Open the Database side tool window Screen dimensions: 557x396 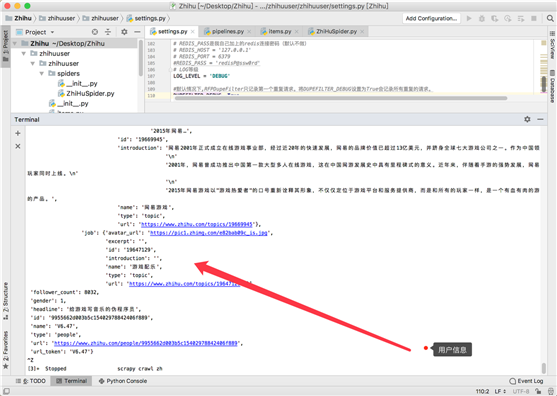tap(552, 87)
